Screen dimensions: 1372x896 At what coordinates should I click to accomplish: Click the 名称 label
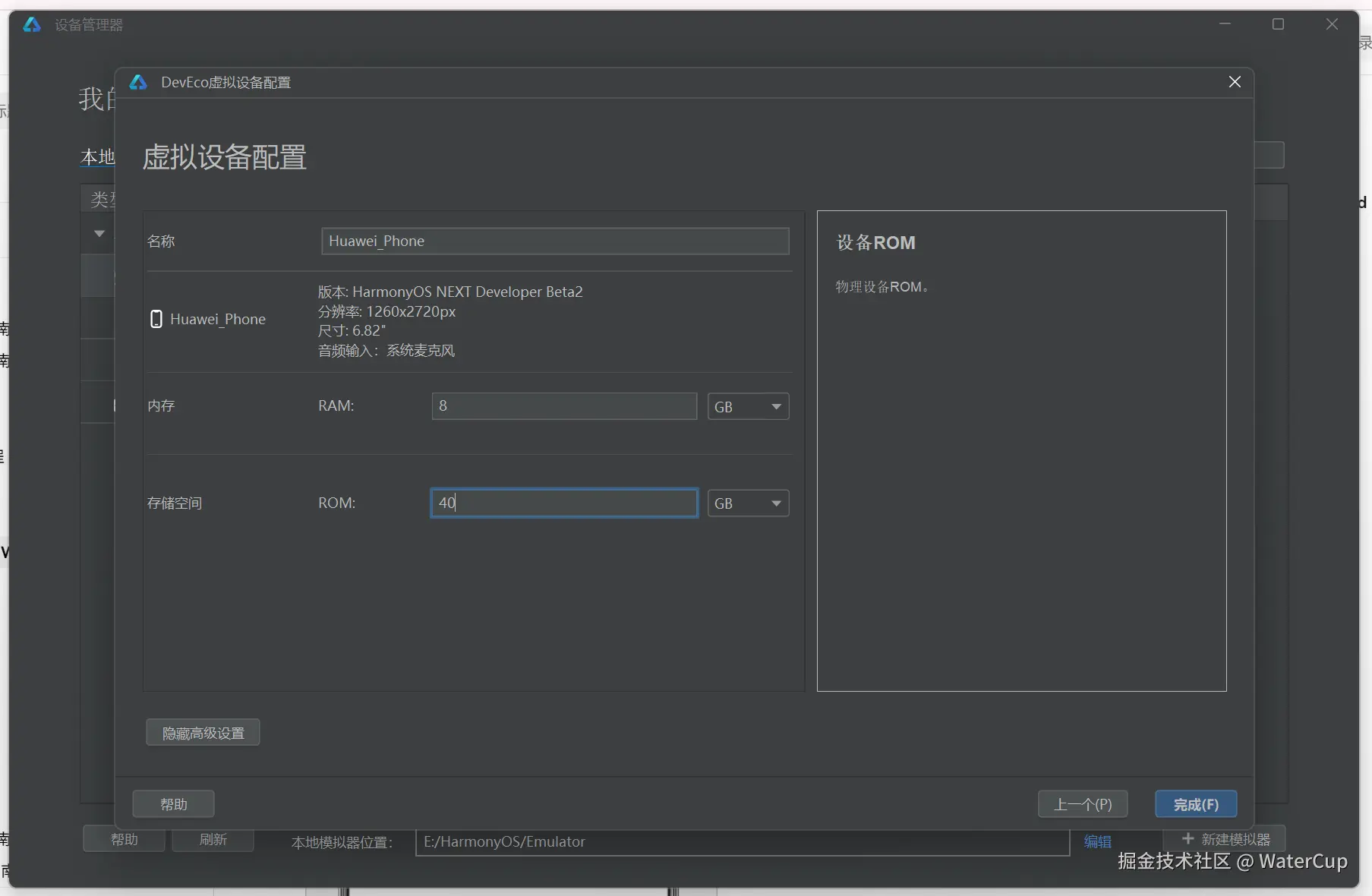161,241
